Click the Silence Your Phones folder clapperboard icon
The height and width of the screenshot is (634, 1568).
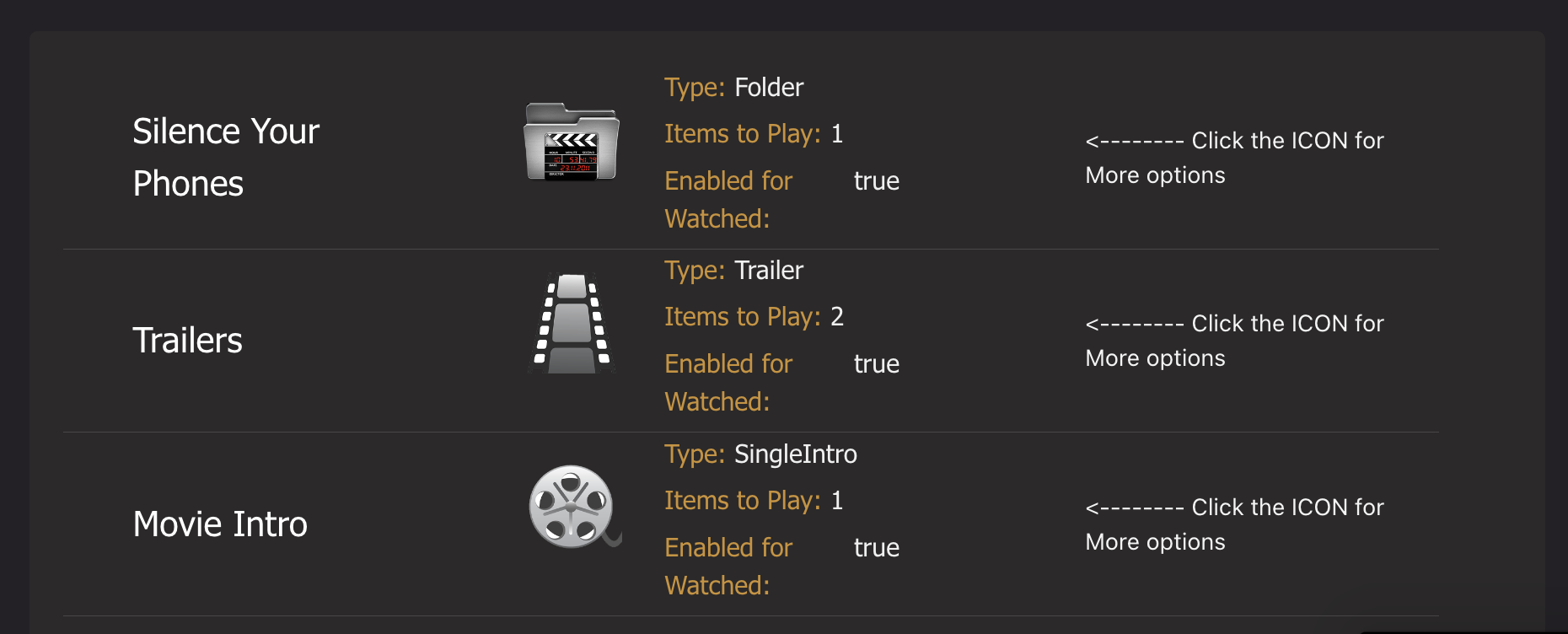[x=572, y=142]
